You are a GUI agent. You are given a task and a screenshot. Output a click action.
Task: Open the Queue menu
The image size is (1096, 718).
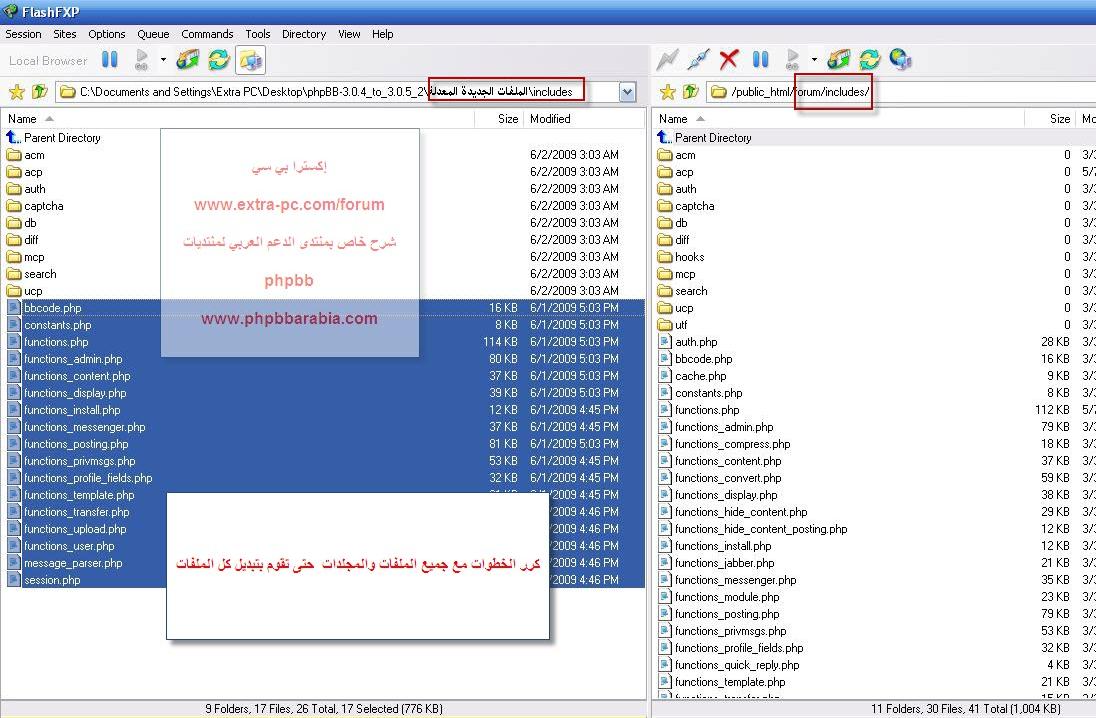[153, 34]
